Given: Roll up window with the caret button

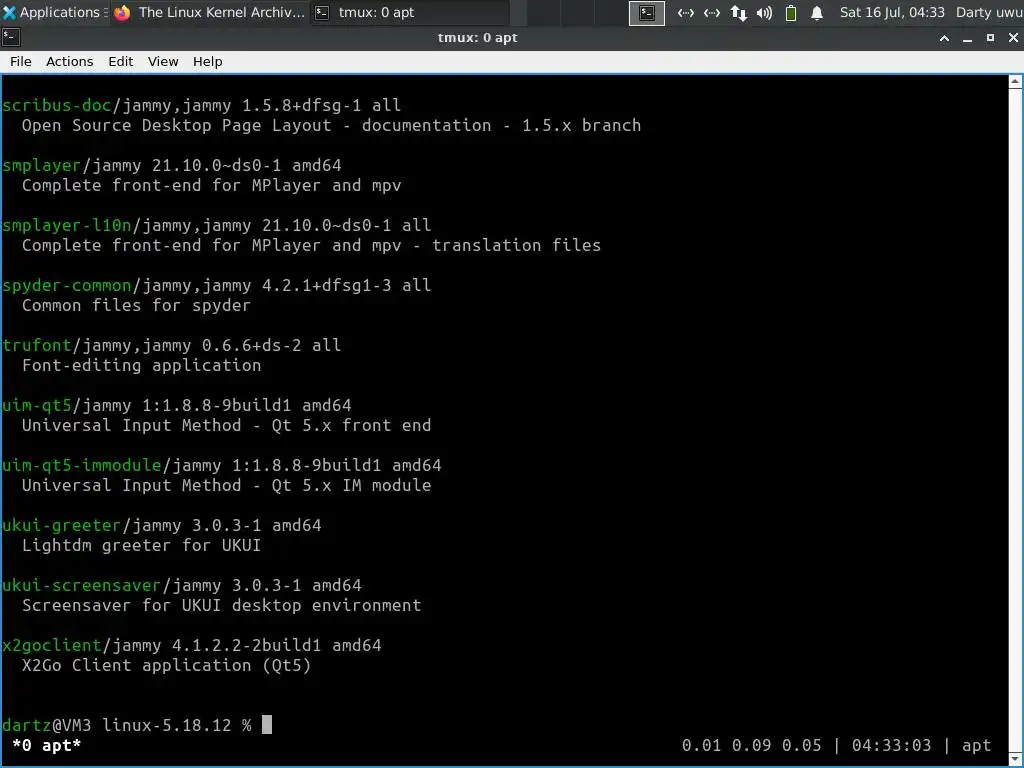Looking at the screenshot, I should (944, 39).
